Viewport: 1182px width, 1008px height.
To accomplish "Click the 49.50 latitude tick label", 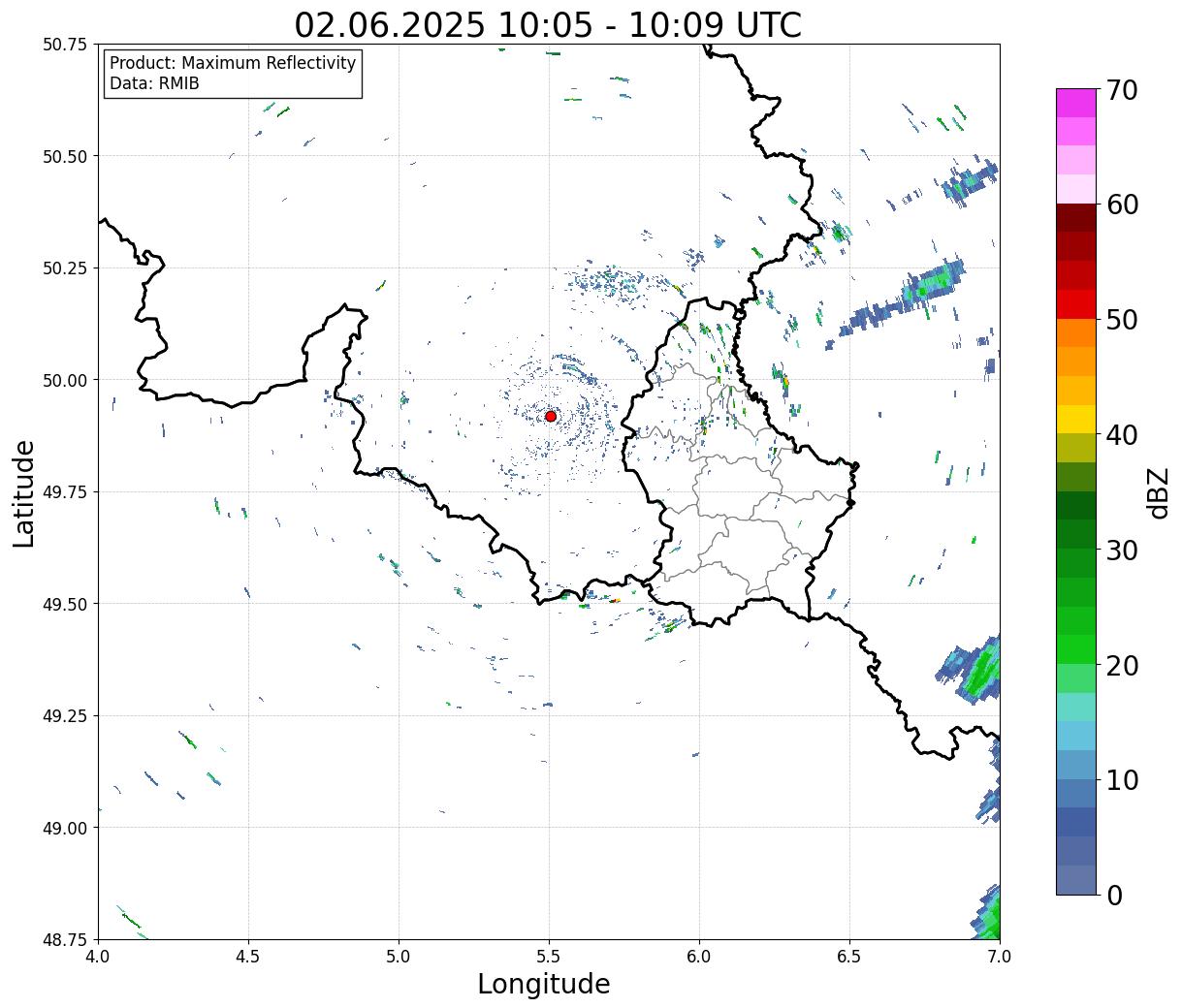I will click(x=65, y=604).
